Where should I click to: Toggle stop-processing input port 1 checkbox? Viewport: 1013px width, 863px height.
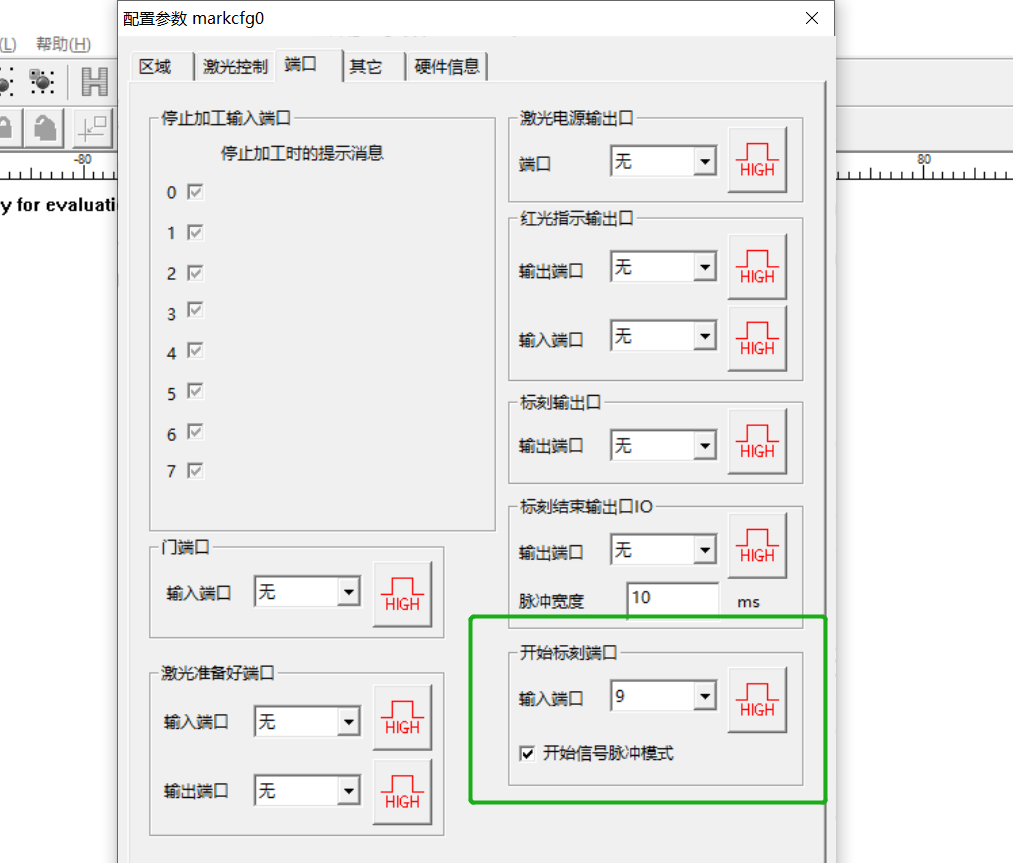[195, 233]
